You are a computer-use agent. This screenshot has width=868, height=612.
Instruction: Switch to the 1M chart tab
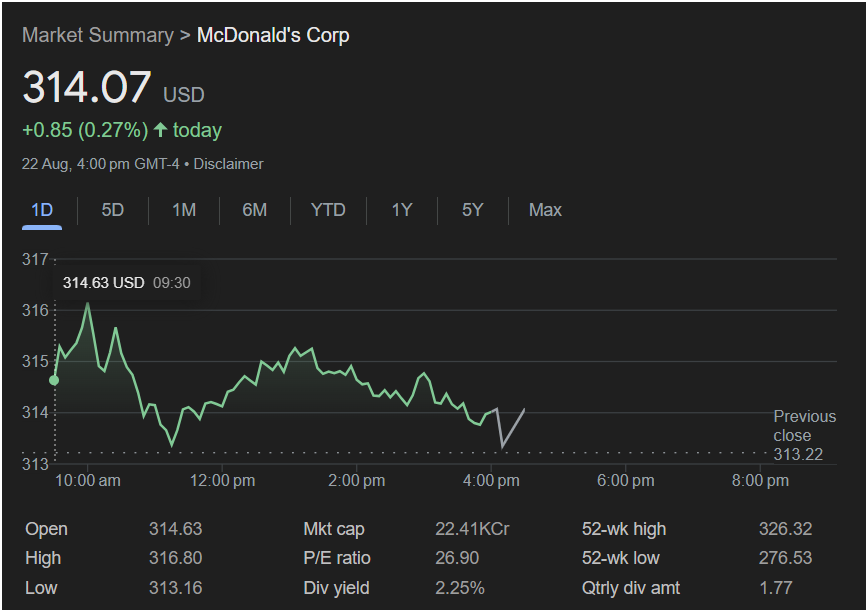(184, 210)
